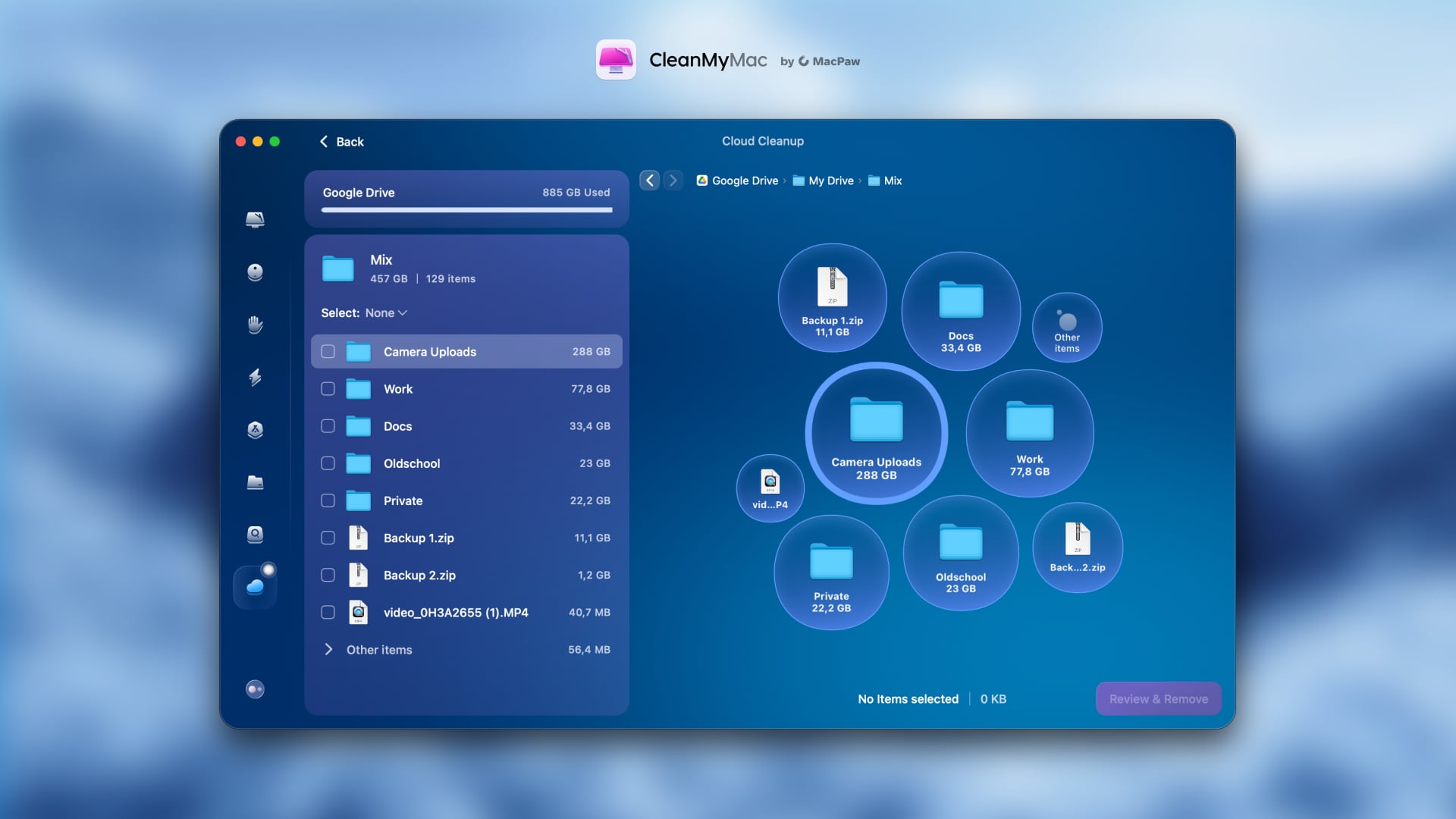Enable the checkbox next to Docs
The image size is (1456, 819).
(328, 426)
